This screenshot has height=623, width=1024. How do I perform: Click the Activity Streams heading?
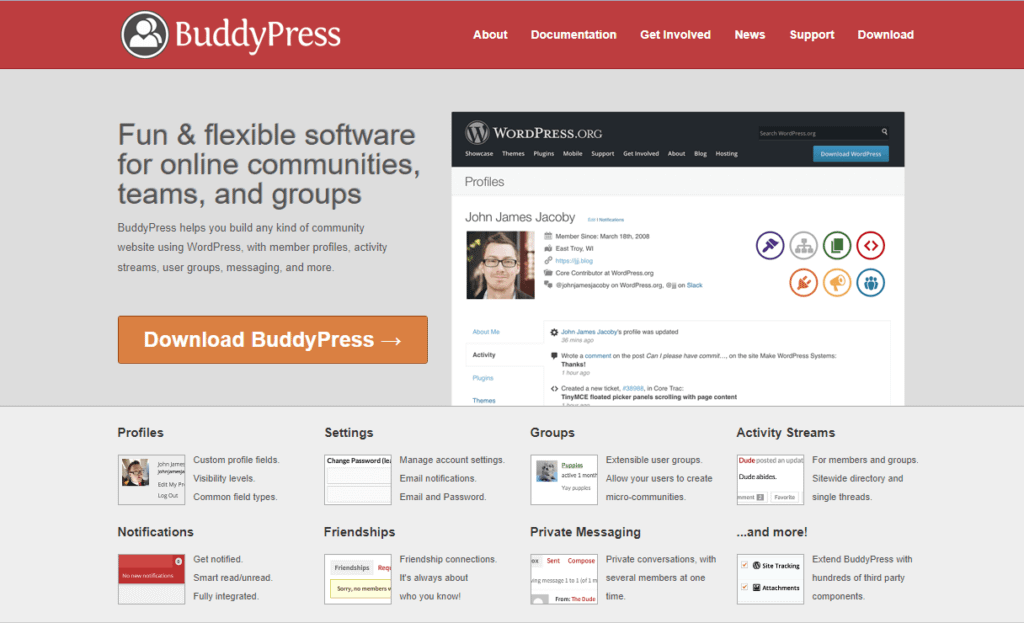786,432
